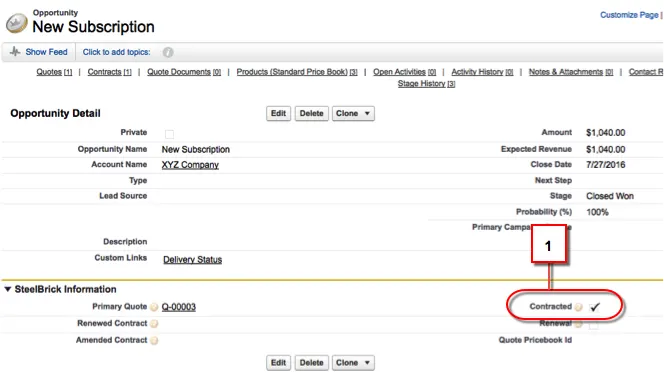Open the XYZ Company account link
This screenshot has width=664, height=373.
[190, 165]
